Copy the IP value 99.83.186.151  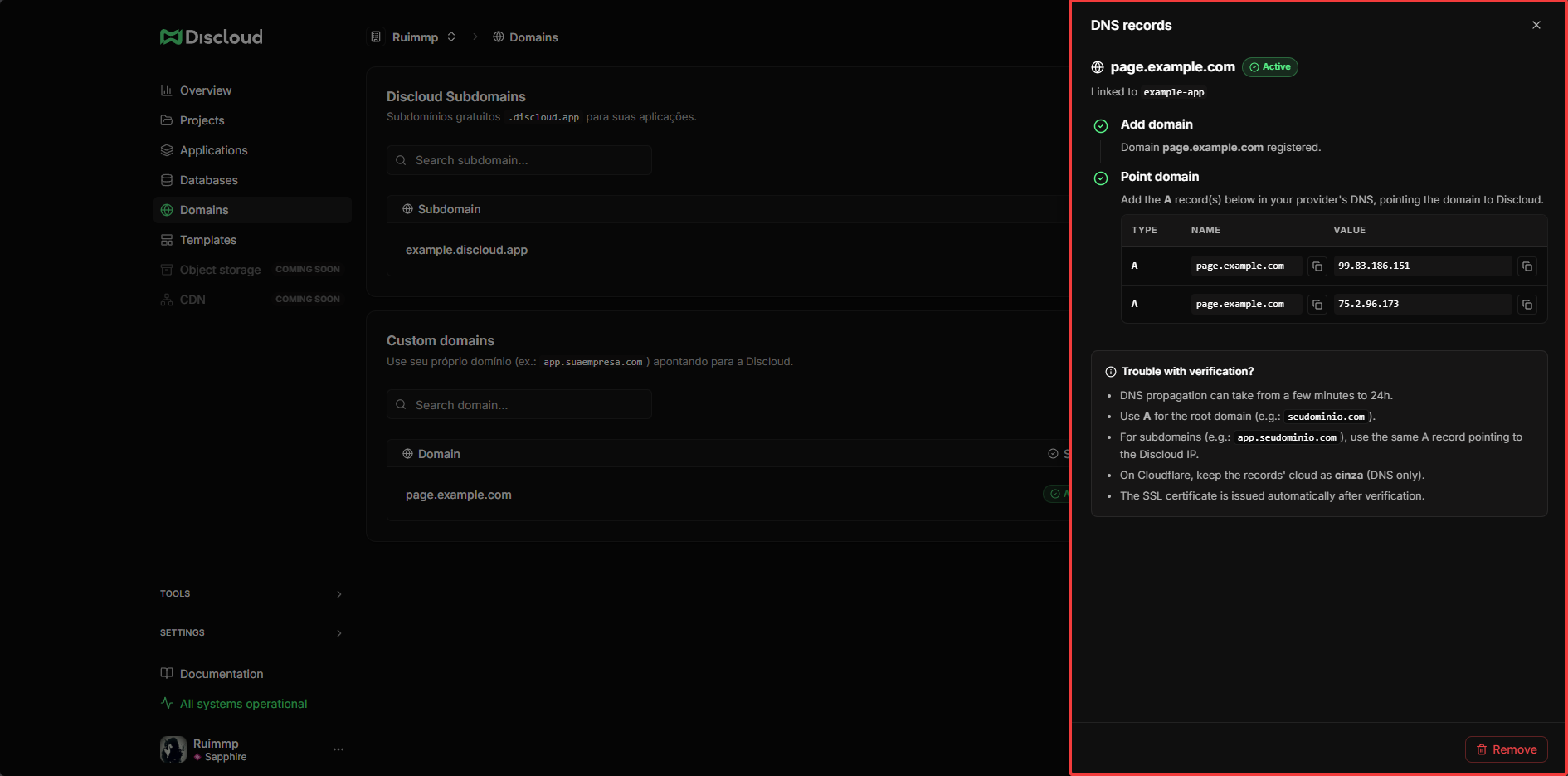[x=1527, y=266]
